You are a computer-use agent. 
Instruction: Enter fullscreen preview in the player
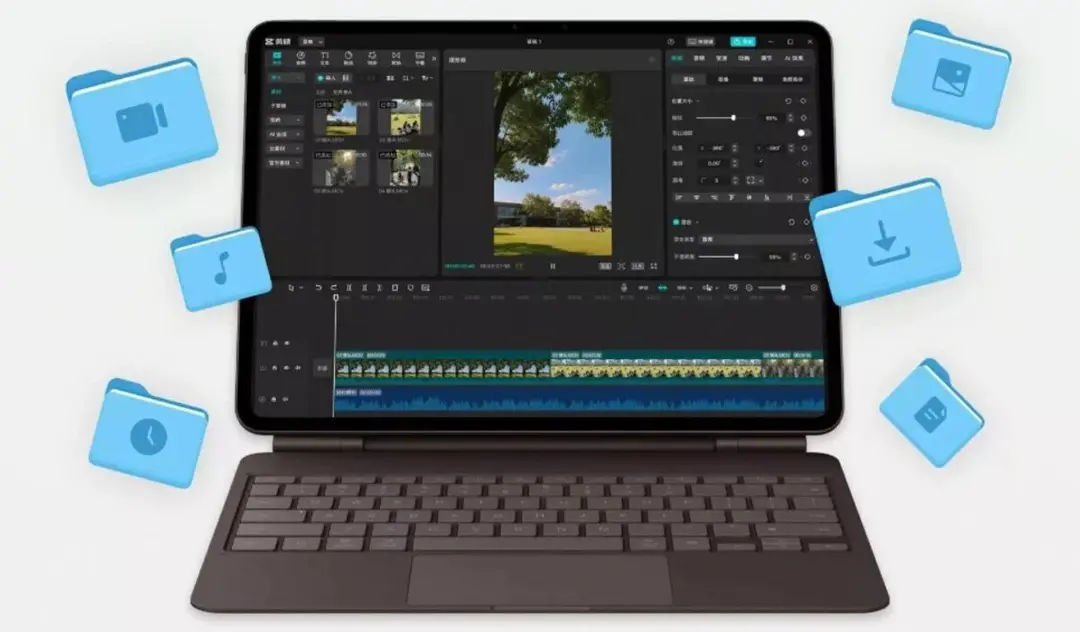654,266
